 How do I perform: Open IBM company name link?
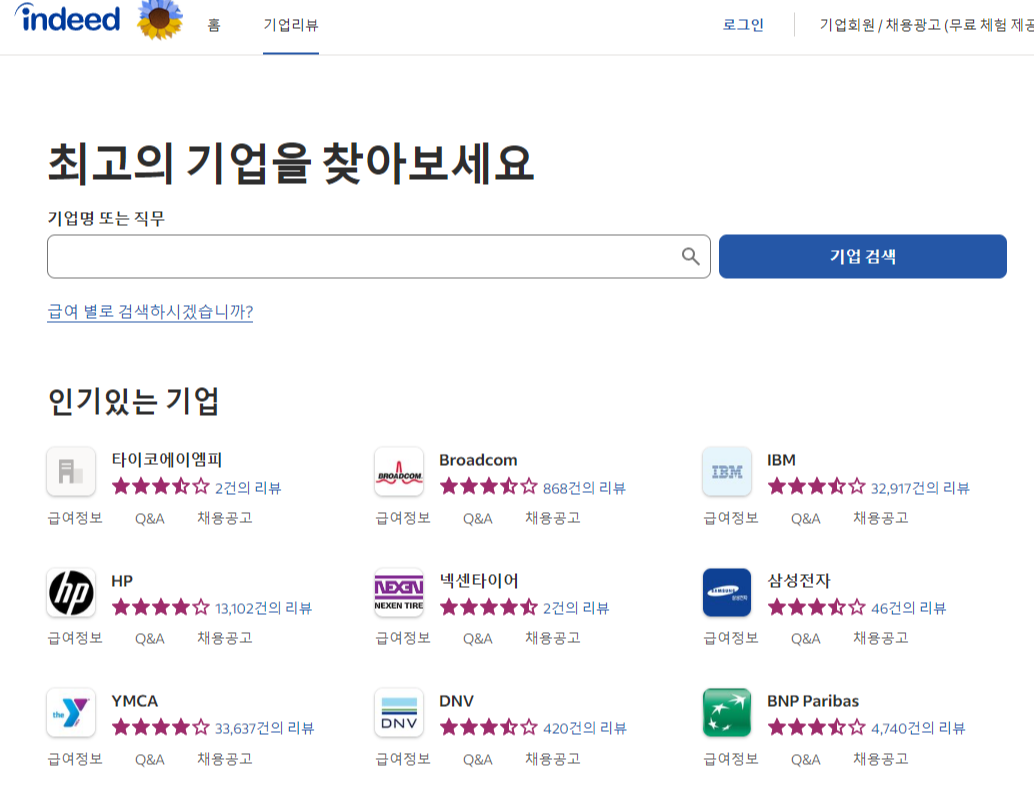pyautogui.click(x=781, y=460)
